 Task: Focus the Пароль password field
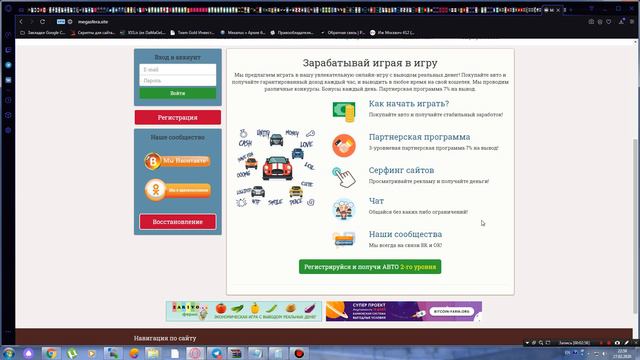pos(178,81)
